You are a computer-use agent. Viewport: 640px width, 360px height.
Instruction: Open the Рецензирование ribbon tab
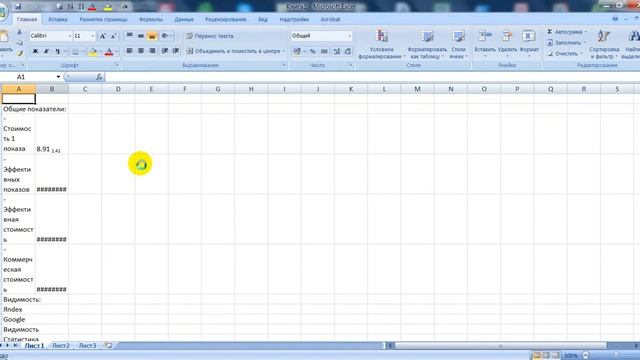click(225, 19)
